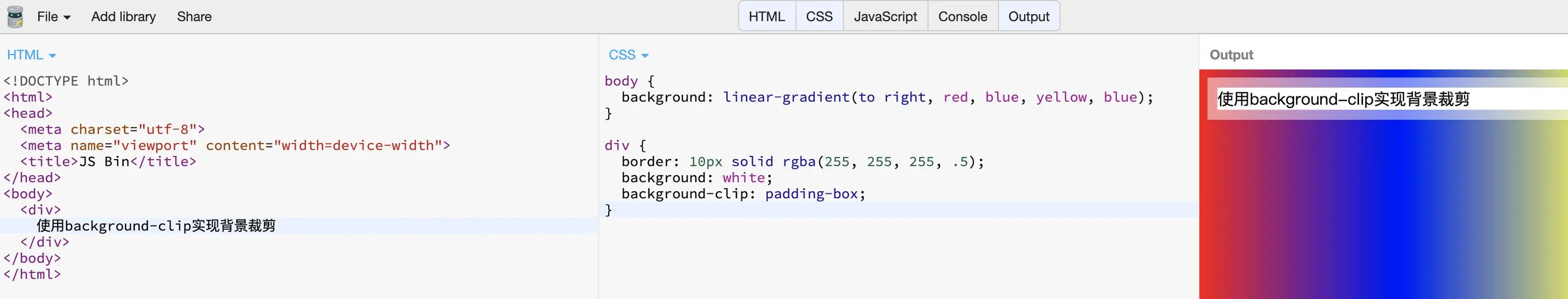The image size is (1568, 299).
Task: Show the Console panel
Action: (962, 17)
